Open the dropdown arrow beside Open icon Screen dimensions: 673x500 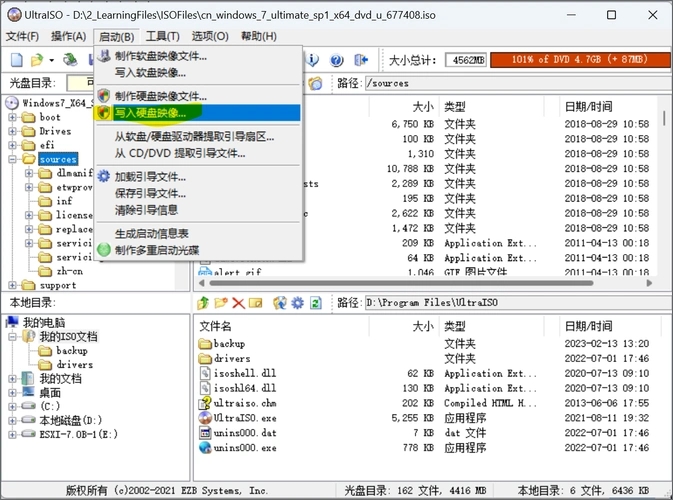pyautogui.click(x=52, y=60)
